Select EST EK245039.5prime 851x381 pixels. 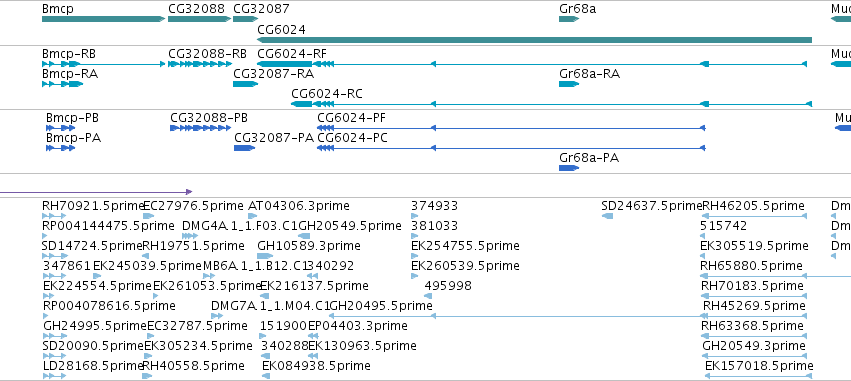[147, 266]
